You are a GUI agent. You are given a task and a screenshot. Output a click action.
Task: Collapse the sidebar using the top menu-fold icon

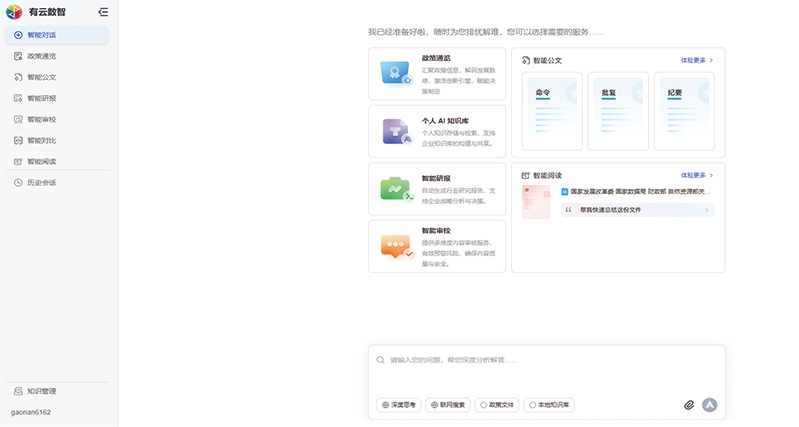[103, 12]
